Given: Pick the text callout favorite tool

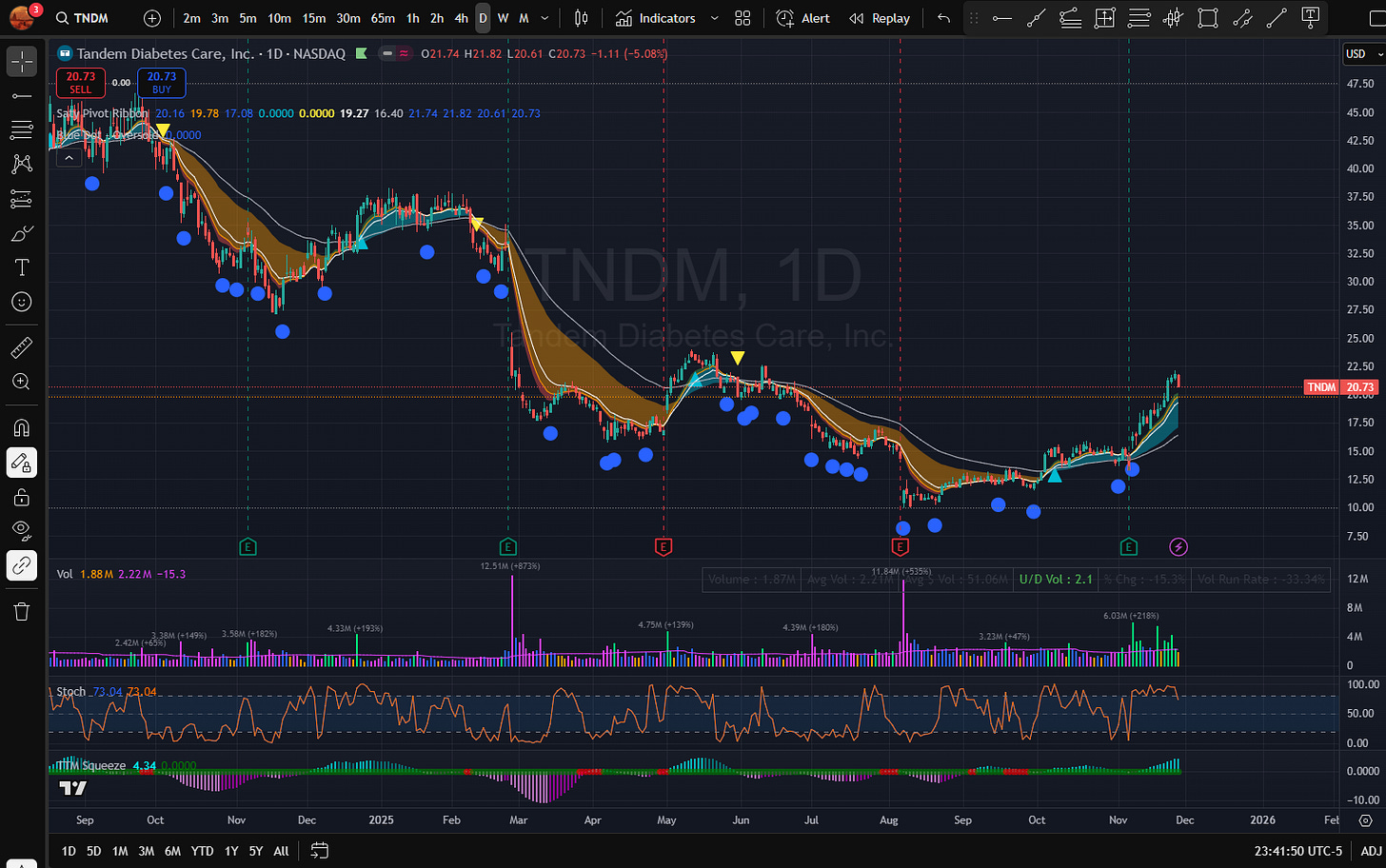Looking at the screenshot, I should click(x=1311, y=17).
